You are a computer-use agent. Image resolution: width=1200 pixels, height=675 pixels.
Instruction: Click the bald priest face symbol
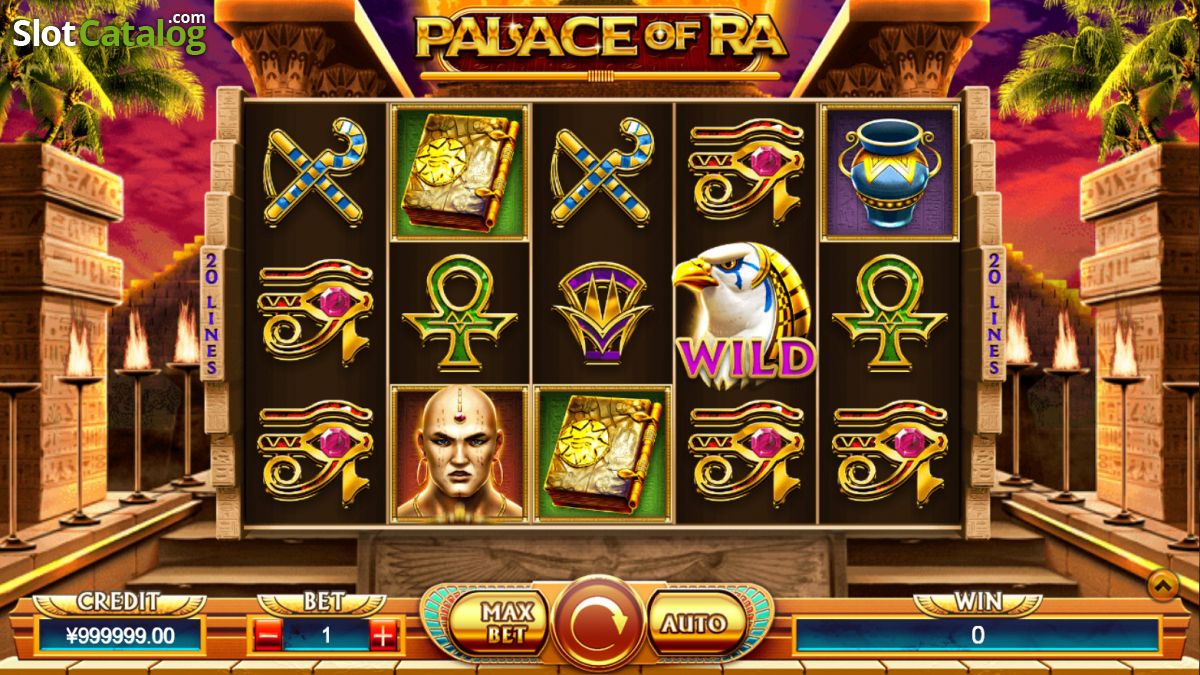click(459, 454)
